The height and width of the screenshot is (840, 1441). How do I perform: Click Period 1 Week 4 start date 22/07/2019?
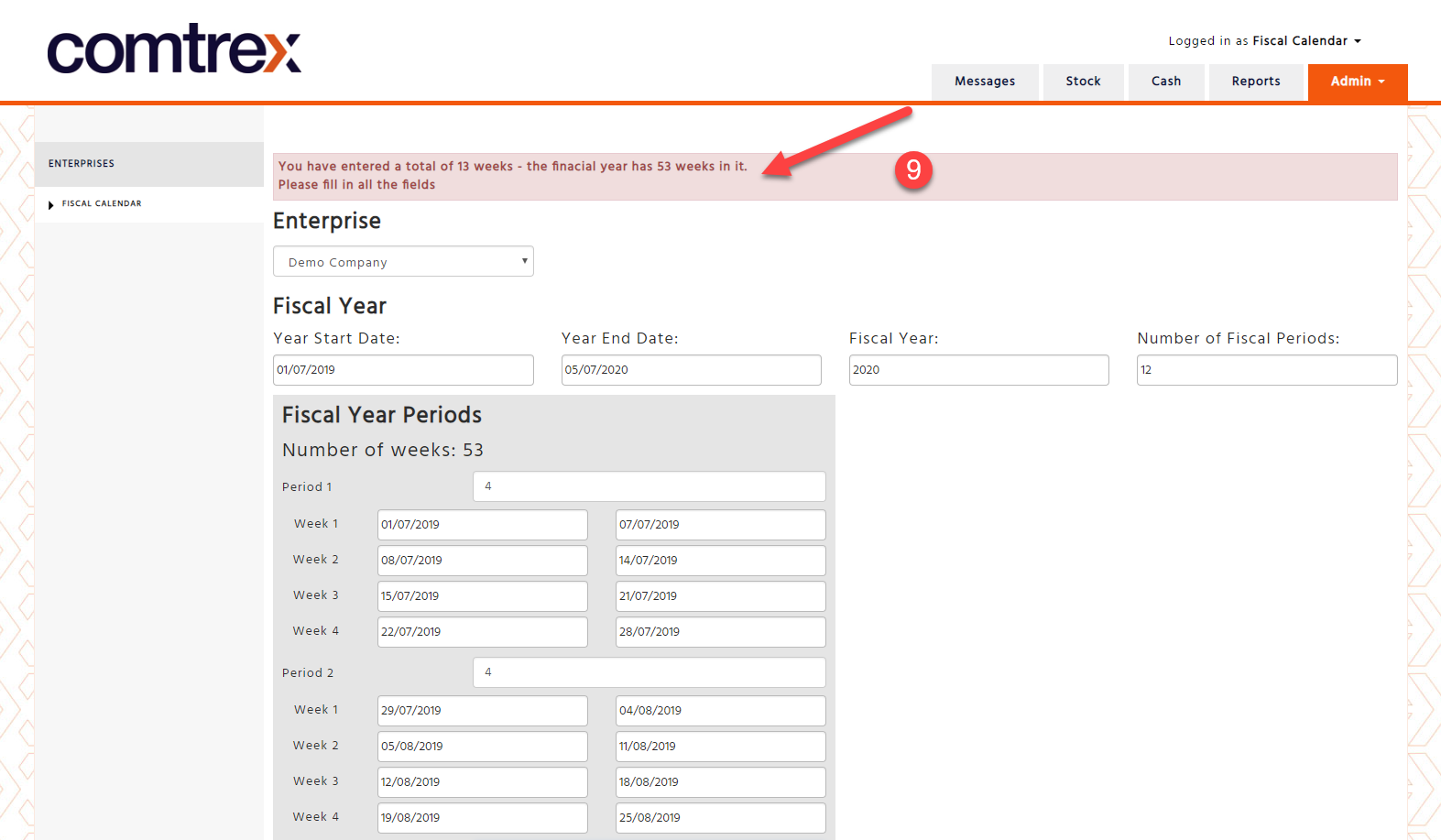483,632
